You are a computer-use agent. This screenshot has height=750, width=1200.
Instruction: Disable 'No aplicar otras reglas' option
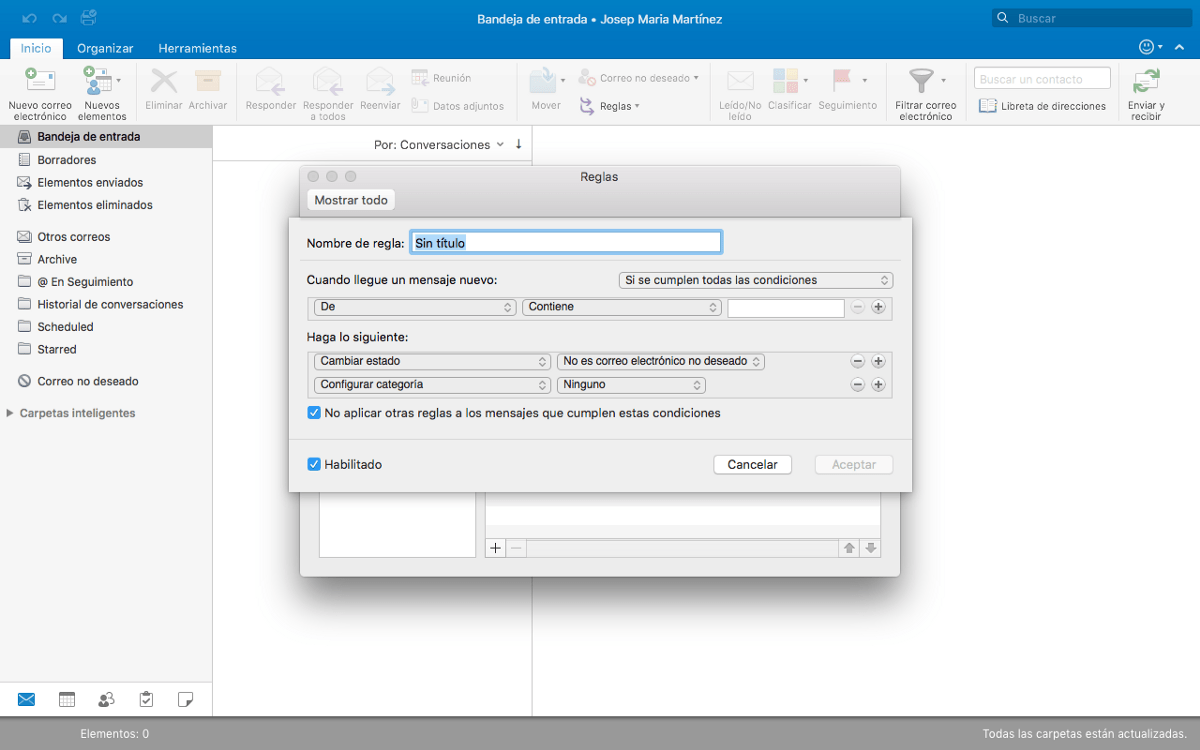pos(313,412)
